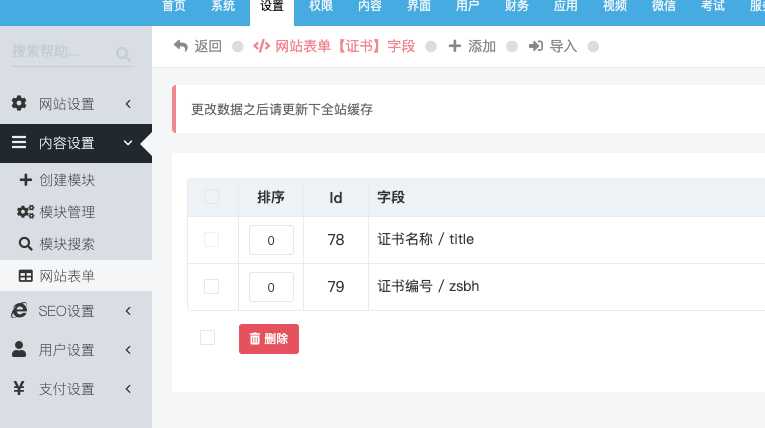765x428 pixels.
Task: Click the search magnifier icon in sidebar
Action: [x=123, y=54]
